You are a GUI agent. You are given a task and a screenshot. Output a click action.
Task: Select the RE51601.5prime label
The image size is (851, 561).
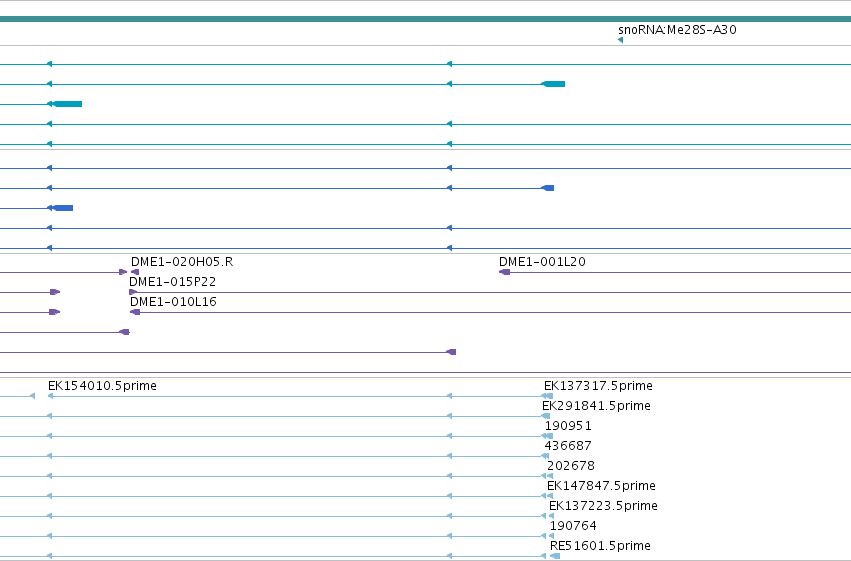pyautogui.click(x=600, y=546)
